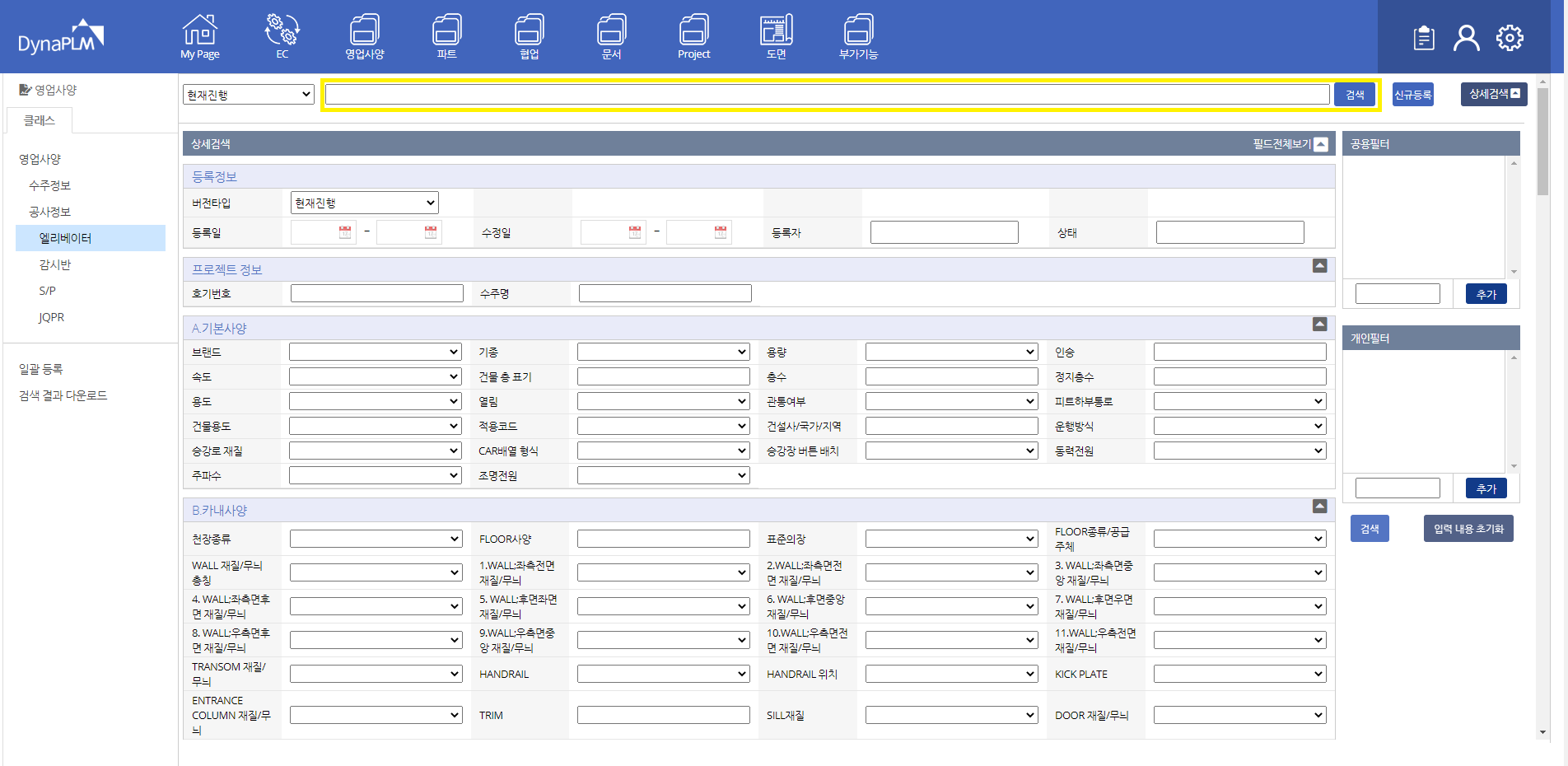Open the settings gear icon
The image size is (1568, 766).
coord(1510,38)
